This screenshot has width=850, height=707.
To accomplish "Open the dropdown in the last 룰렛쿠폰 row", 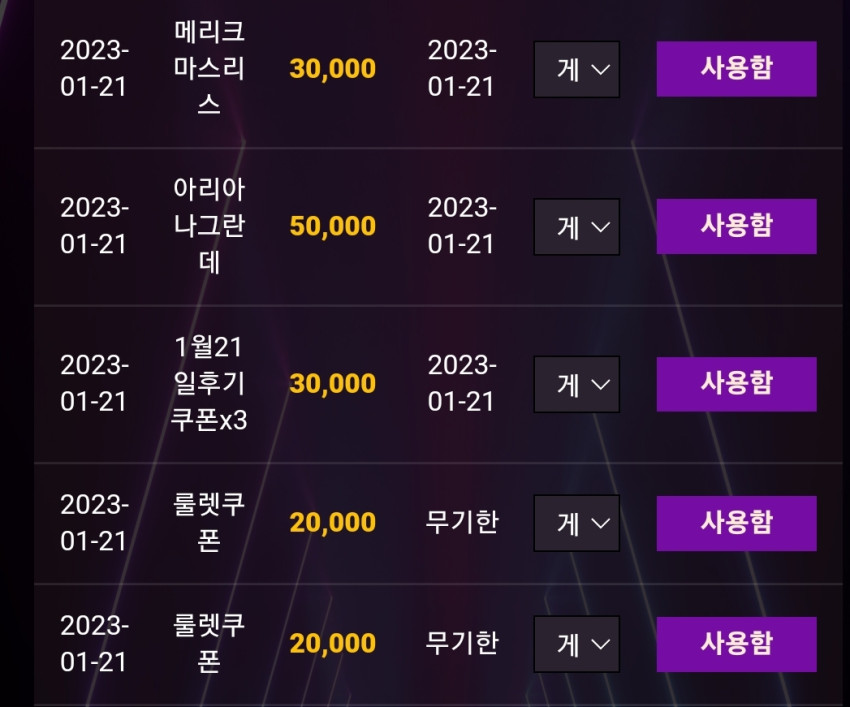I will (x=576, y=644).
